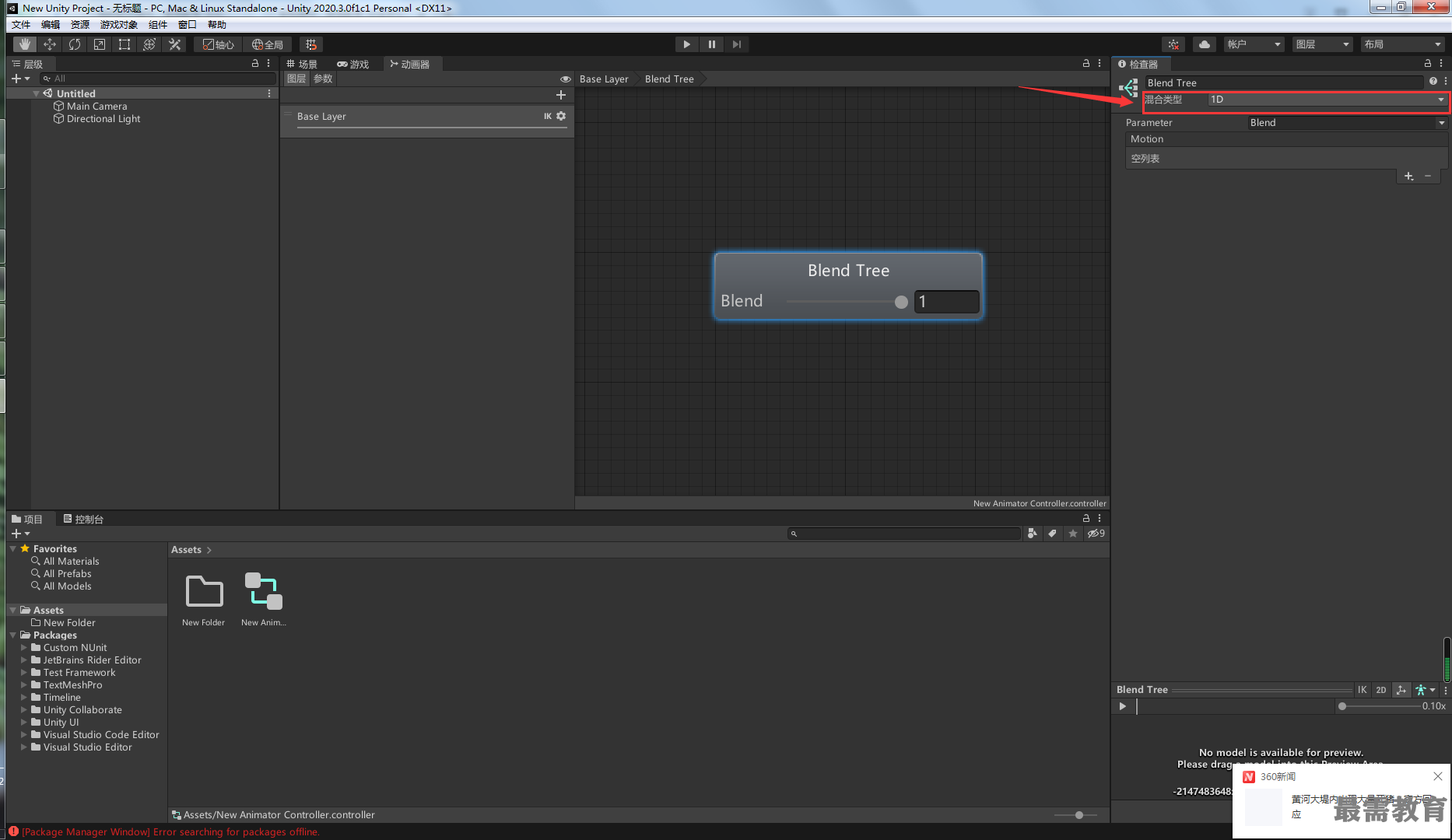
Task: Close the 360新闻 popup
Action: (x=1438, y=776)
